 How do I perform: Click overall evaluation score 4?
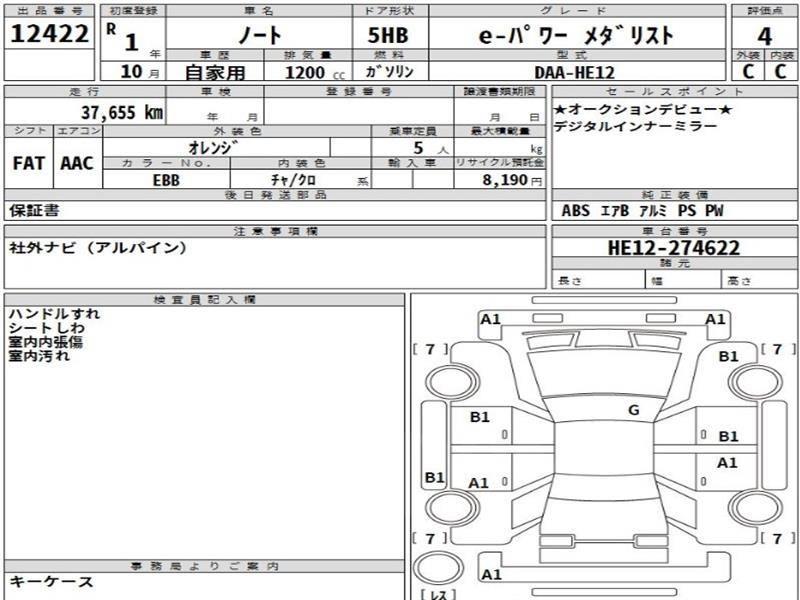pos(764,36)
